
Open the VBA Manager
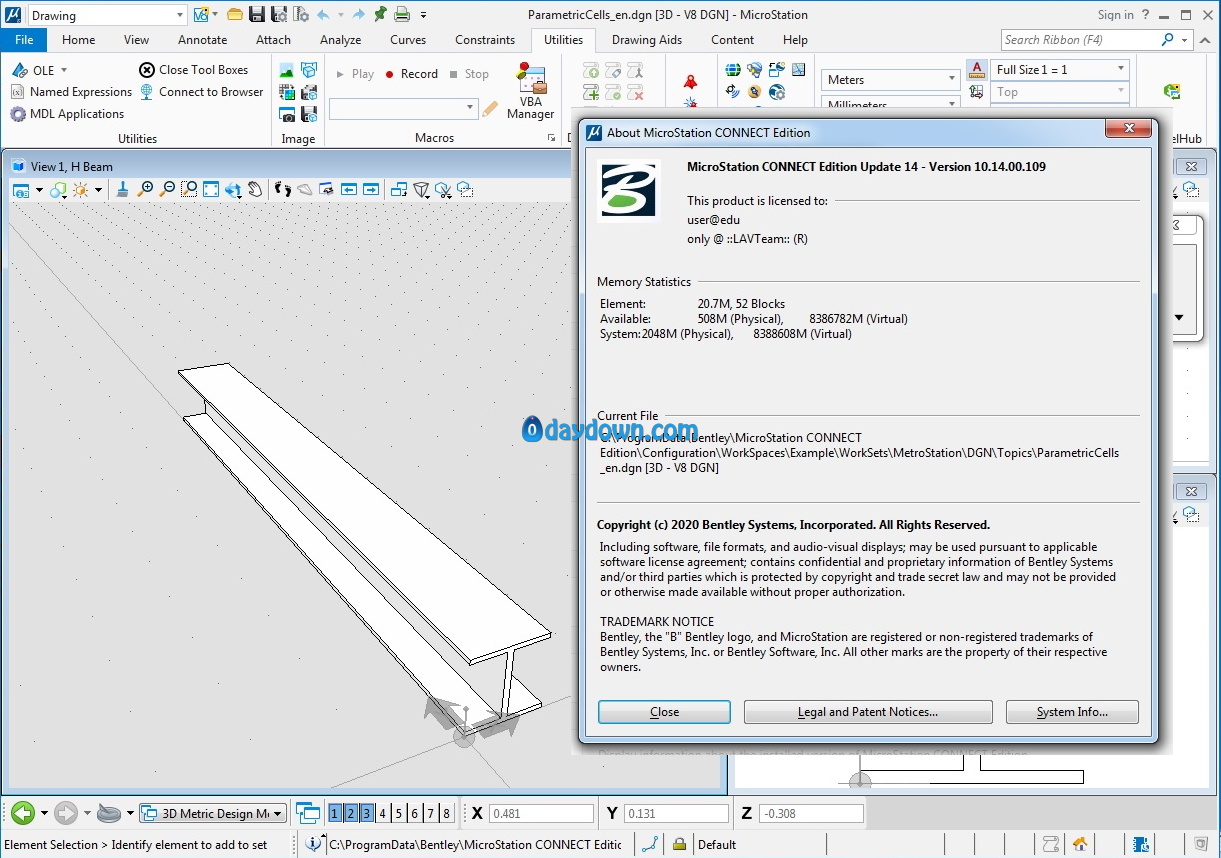pyautogui.click(x=530, y=90)
